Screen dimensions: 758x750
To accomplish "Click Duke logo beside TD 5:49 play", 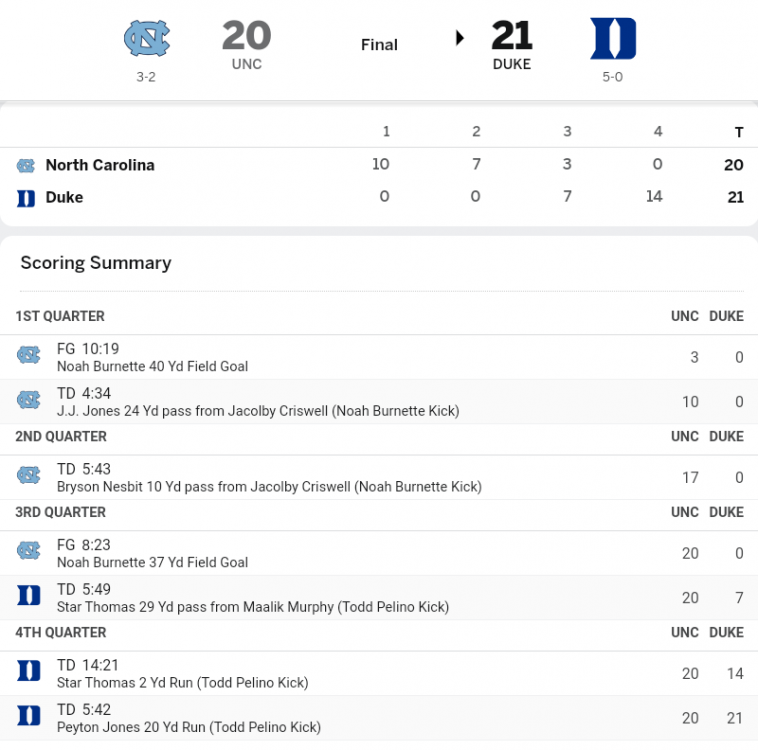I will click(x=29, y=596).
